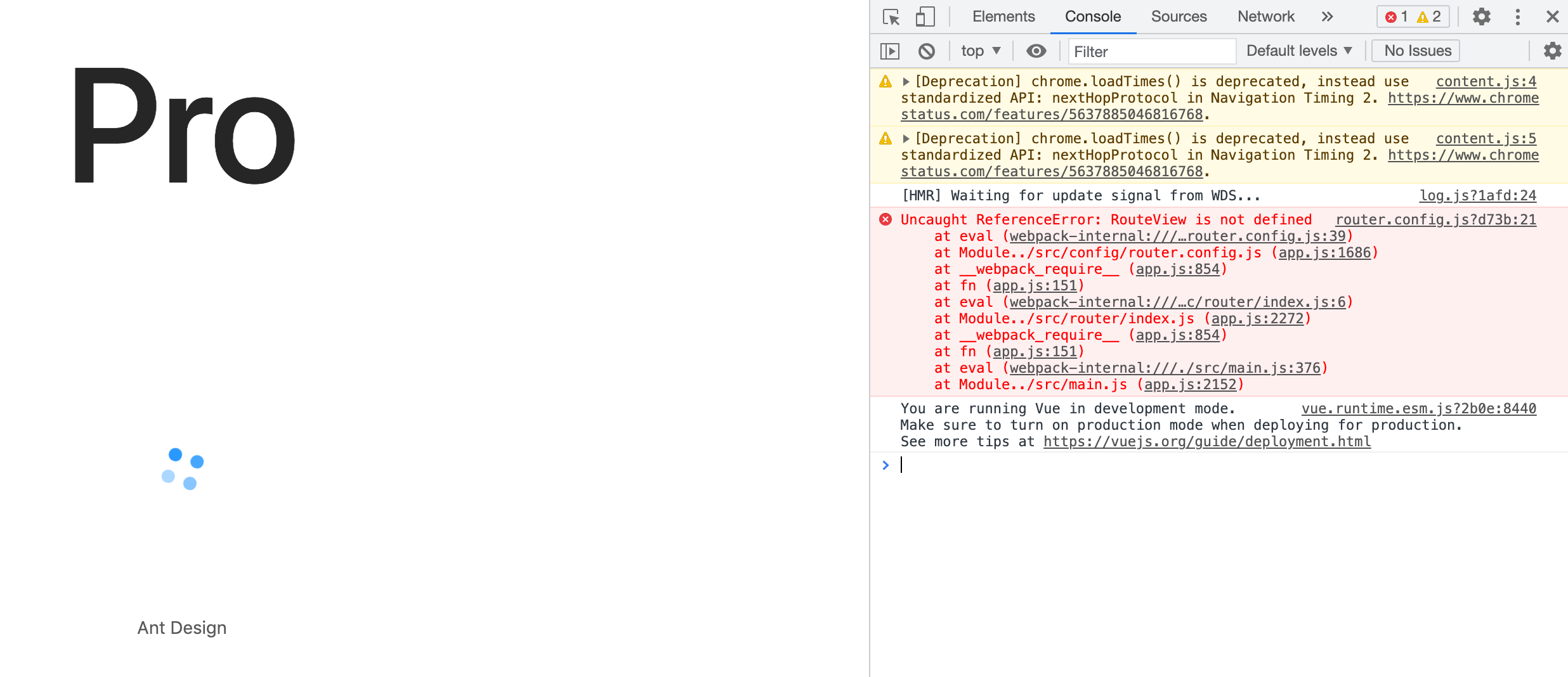Show the console sidebar
This screenshot has width=1568, height=677.
890,51
